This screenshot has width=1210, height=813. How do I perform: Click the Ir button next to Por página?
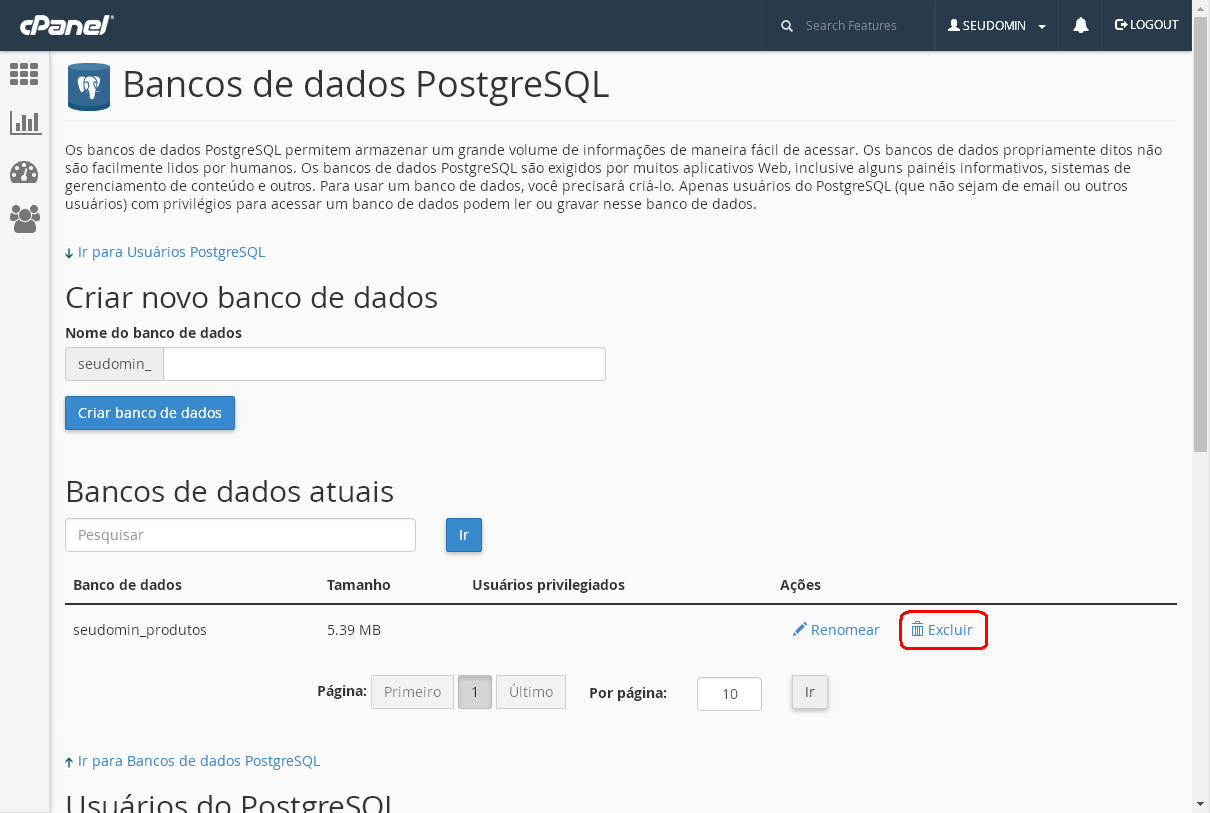pos(810,692)
